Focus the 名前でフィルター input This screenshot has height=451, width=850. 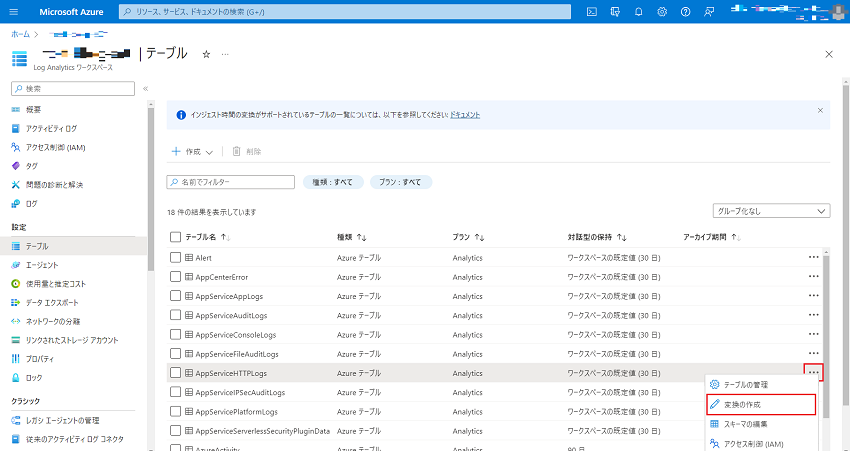[x=230, y=182]
